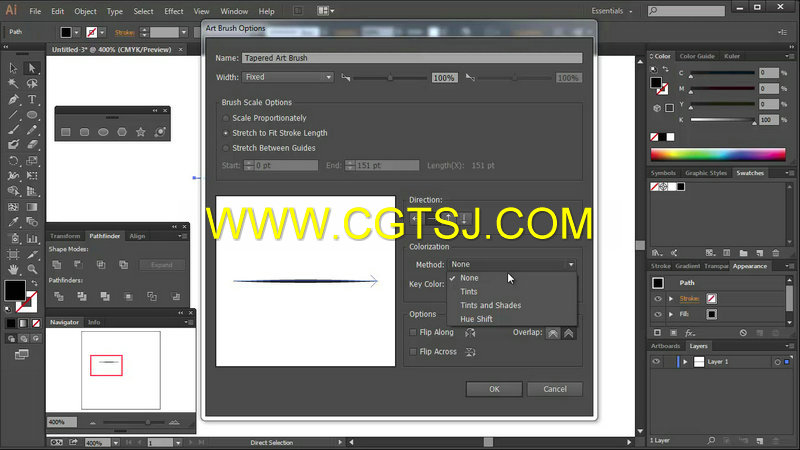Select Scale Proportionately radio option
800x450 pixels.
226,118
